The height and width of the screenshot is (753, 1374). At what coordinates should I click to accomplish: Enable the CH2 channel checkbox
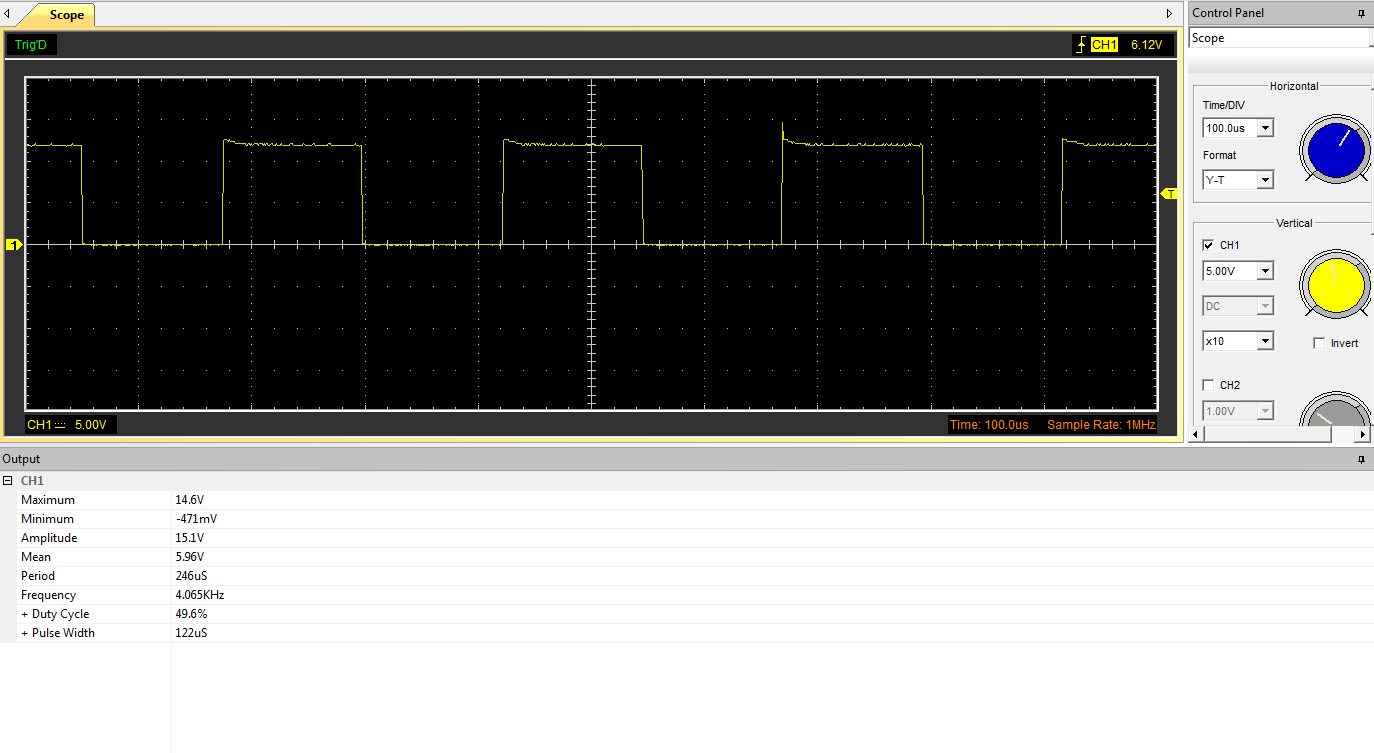click(1208, 385)
